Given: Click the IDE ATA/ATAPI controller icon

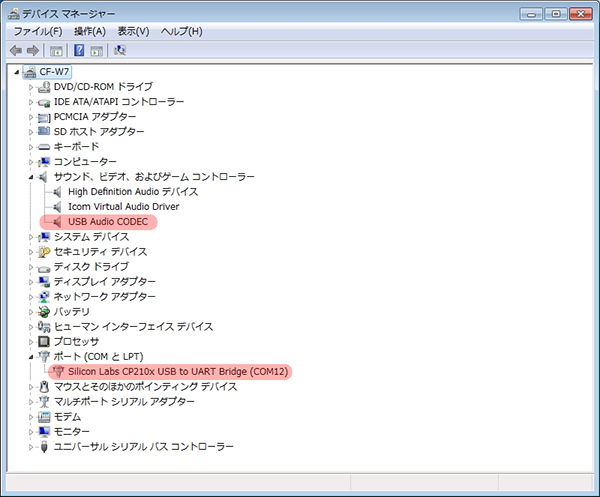Looking at the screenshot, I should point(44,102).
